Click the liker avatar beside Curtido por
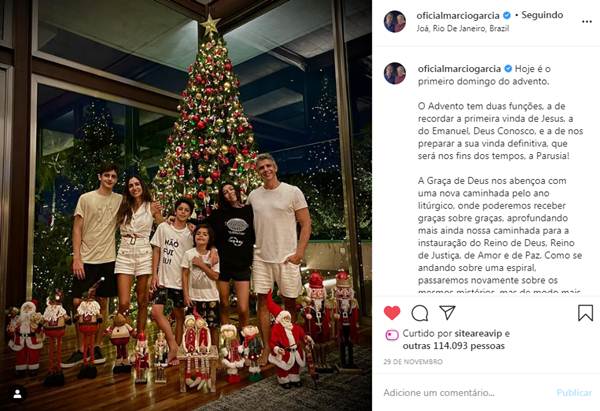This screenshot has width=600, height=411. click(392, 336)
